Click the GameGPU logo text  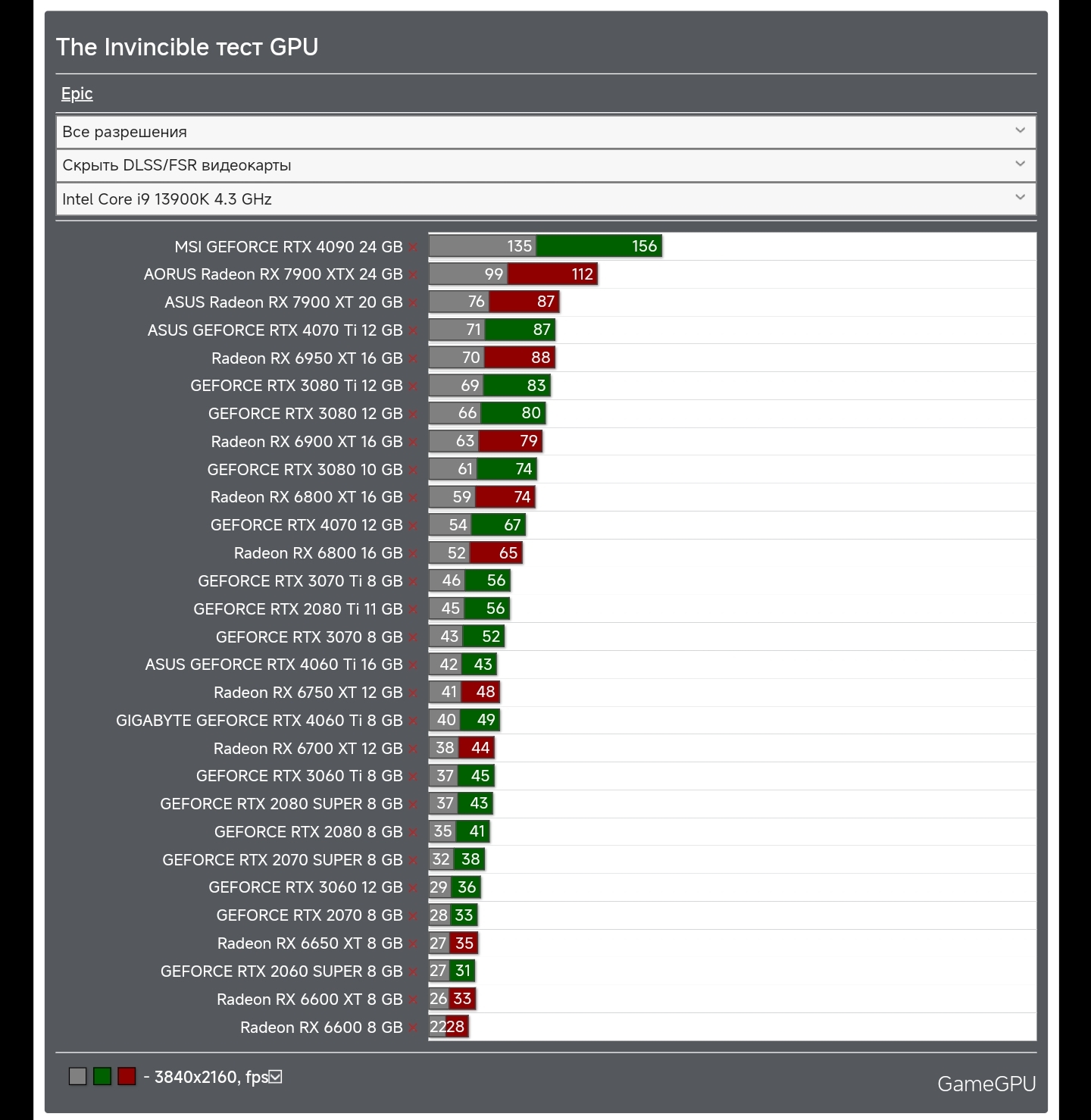click(x=986, y=1084)
